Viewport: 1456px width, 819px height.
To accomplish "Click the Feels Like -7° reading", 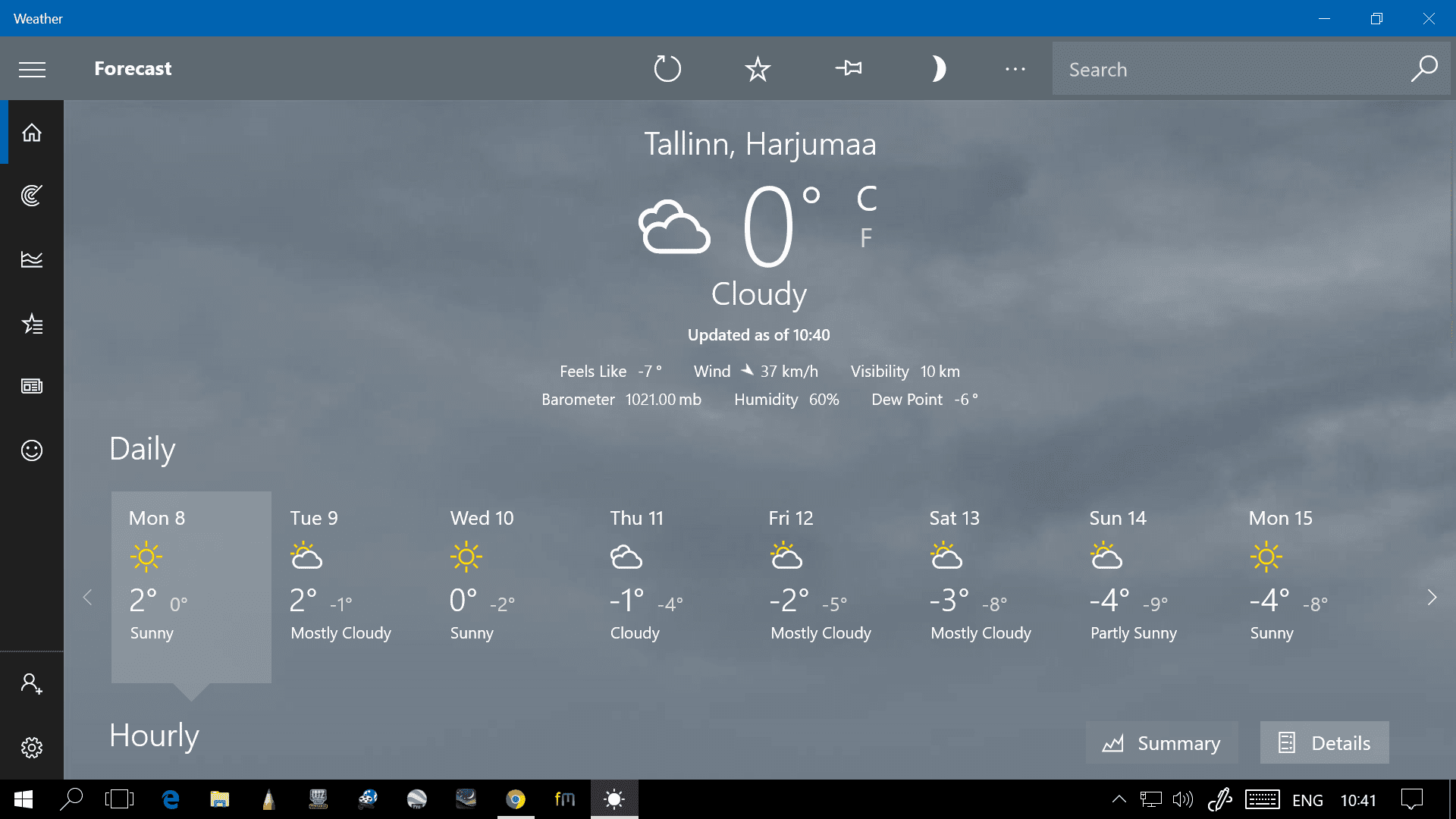I will click(610, 372).
